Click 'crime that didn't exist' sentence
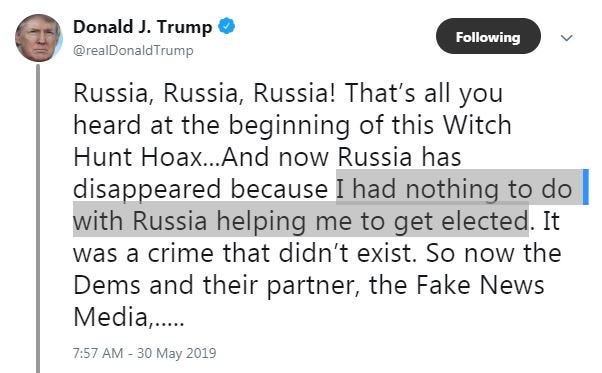The image size is (602, 373). point(282,253)
